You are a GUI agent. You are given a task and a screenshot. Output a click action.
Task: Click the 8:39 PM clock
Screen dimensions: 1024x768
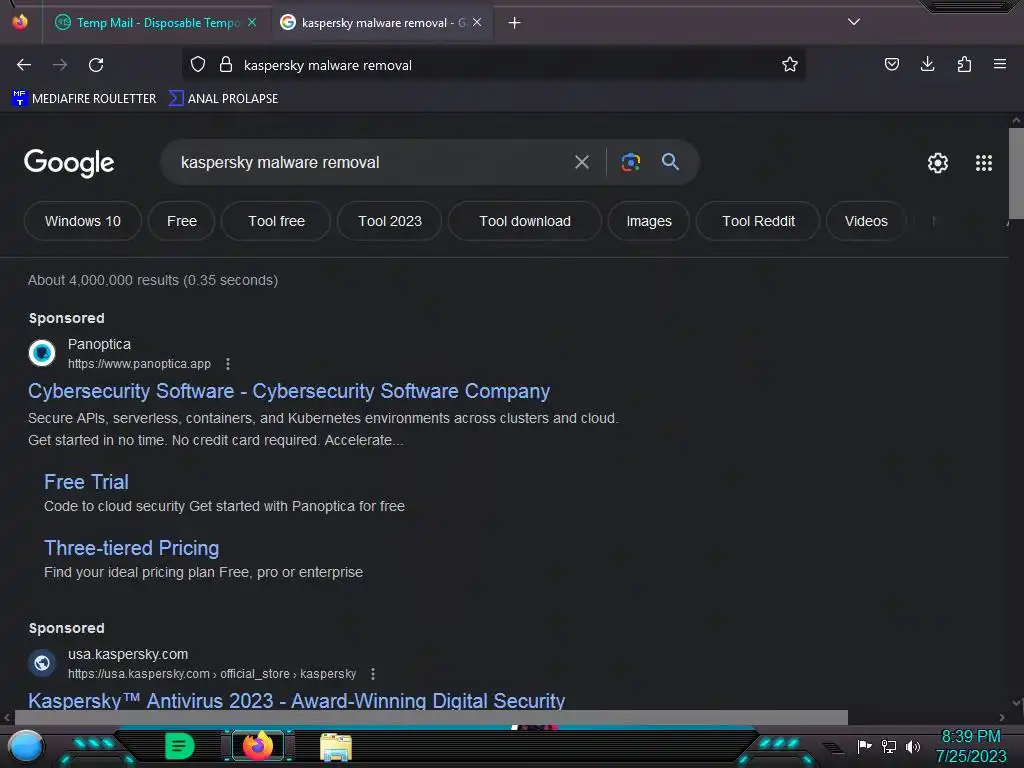(x=970, y=737)
